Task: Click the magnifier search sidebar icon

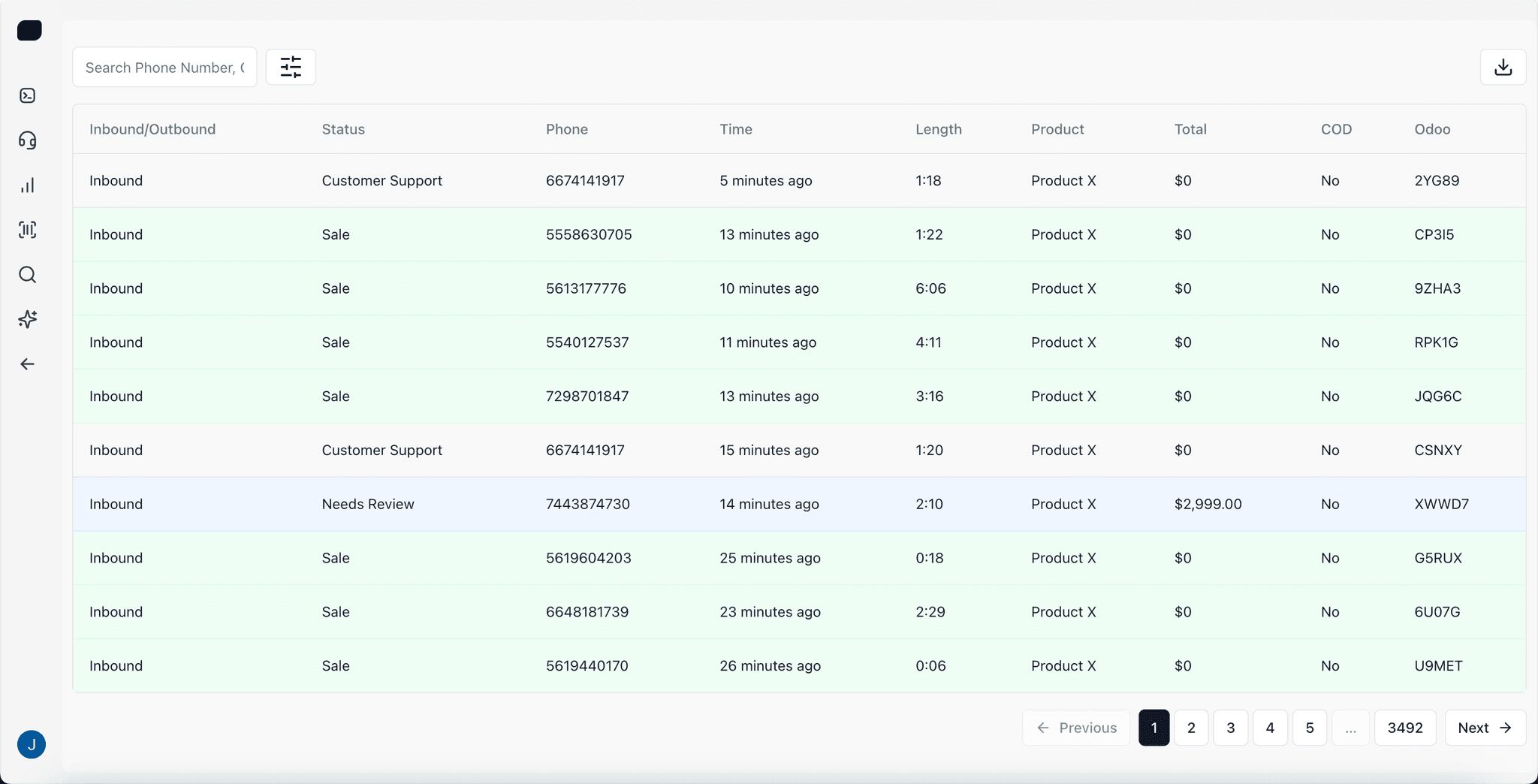Action: [x=28, y=275]
